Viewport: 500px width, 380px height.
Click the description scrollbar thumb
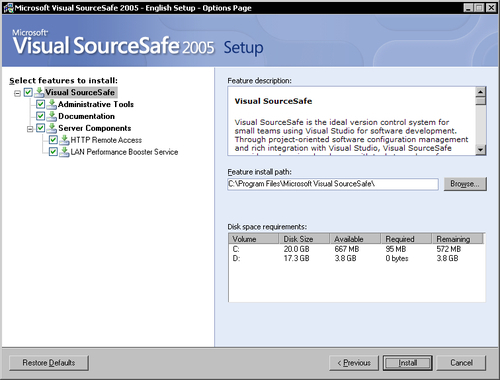[x=481, y=101]
